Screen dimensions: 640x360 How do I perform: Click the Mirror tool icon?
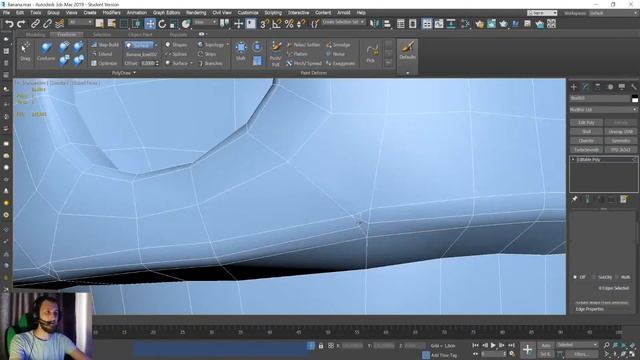(x=374, y=24)
